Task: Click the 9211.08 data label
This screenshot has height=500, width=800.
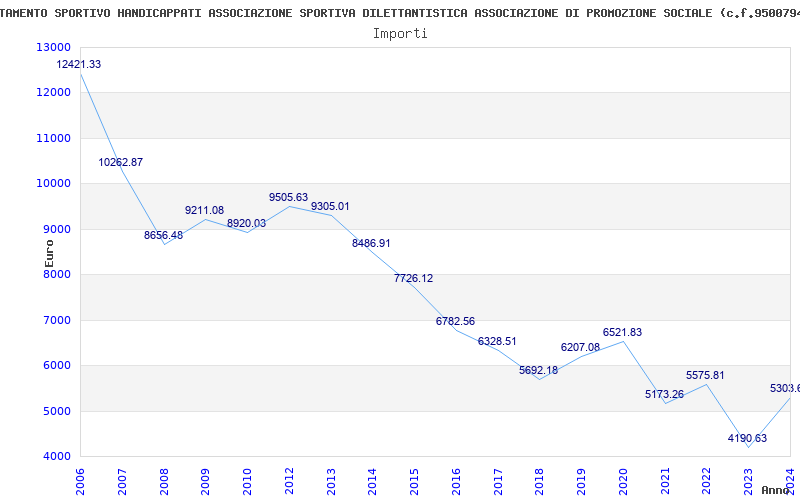Action: point(205,210)
